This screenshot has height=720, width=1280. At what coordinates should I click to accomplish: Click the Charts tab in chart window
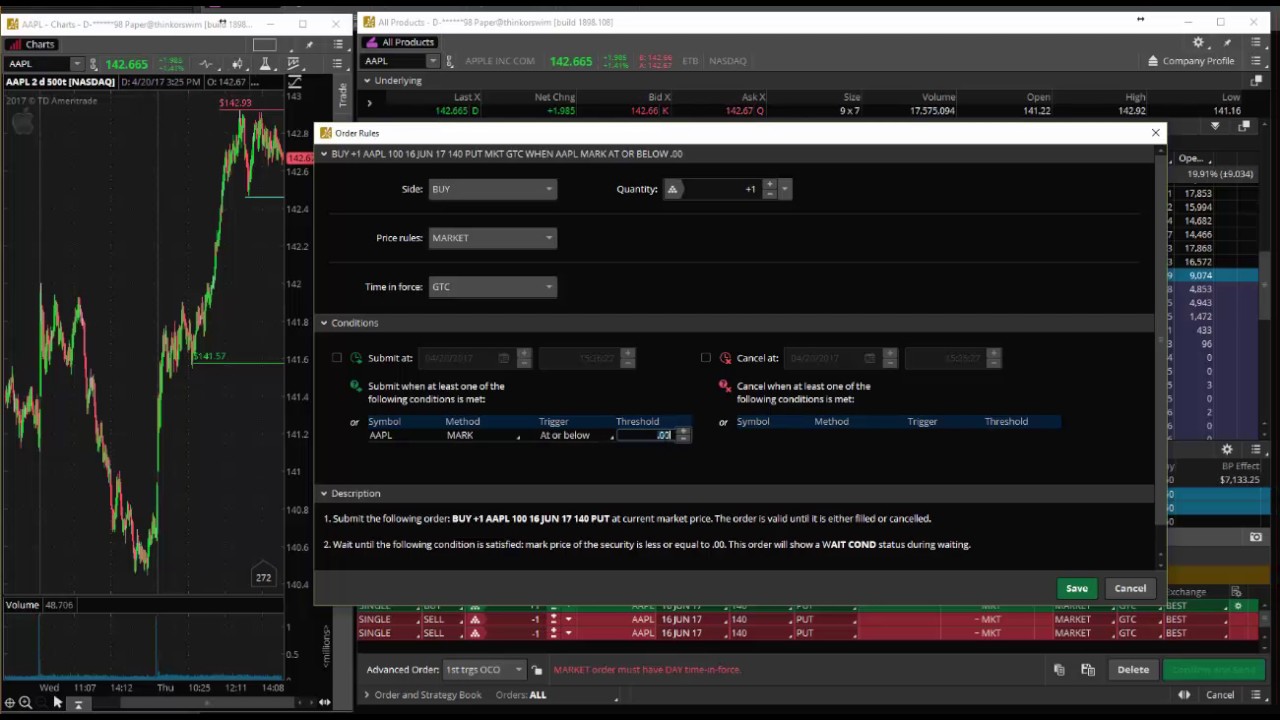[32, 44]
